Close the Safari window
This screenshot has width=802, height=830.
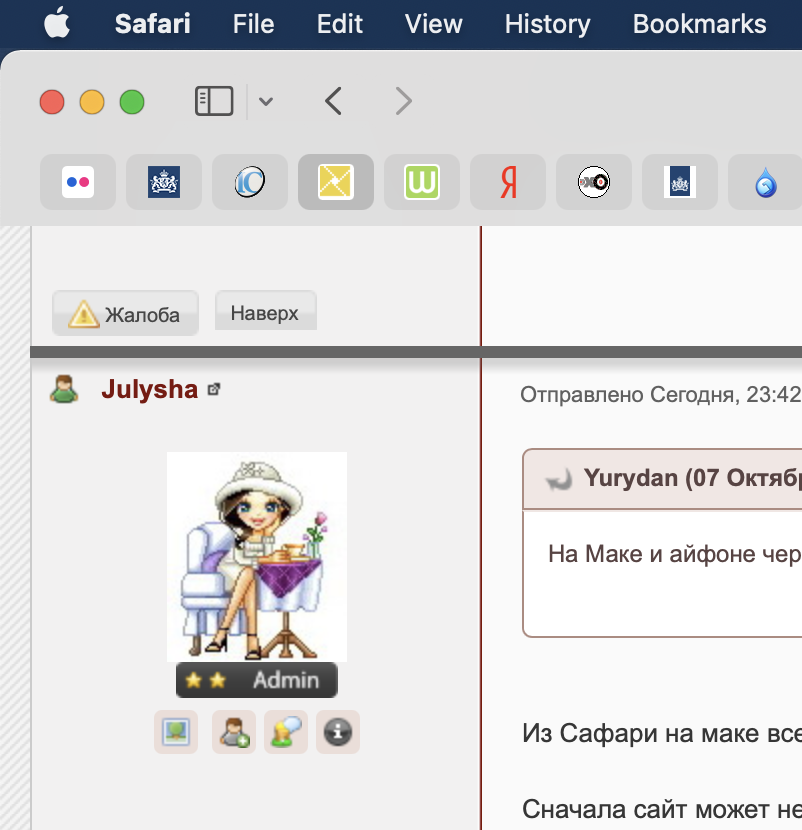[52, 102]
